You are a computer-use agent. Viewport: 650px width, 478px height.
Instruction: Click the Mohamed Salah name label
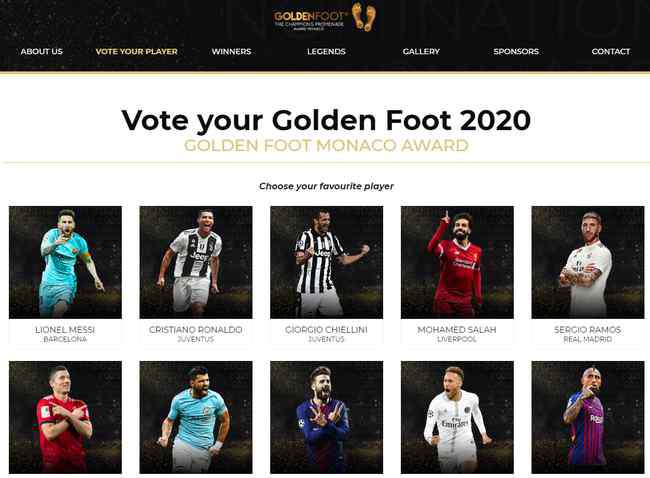coord(457,330)
